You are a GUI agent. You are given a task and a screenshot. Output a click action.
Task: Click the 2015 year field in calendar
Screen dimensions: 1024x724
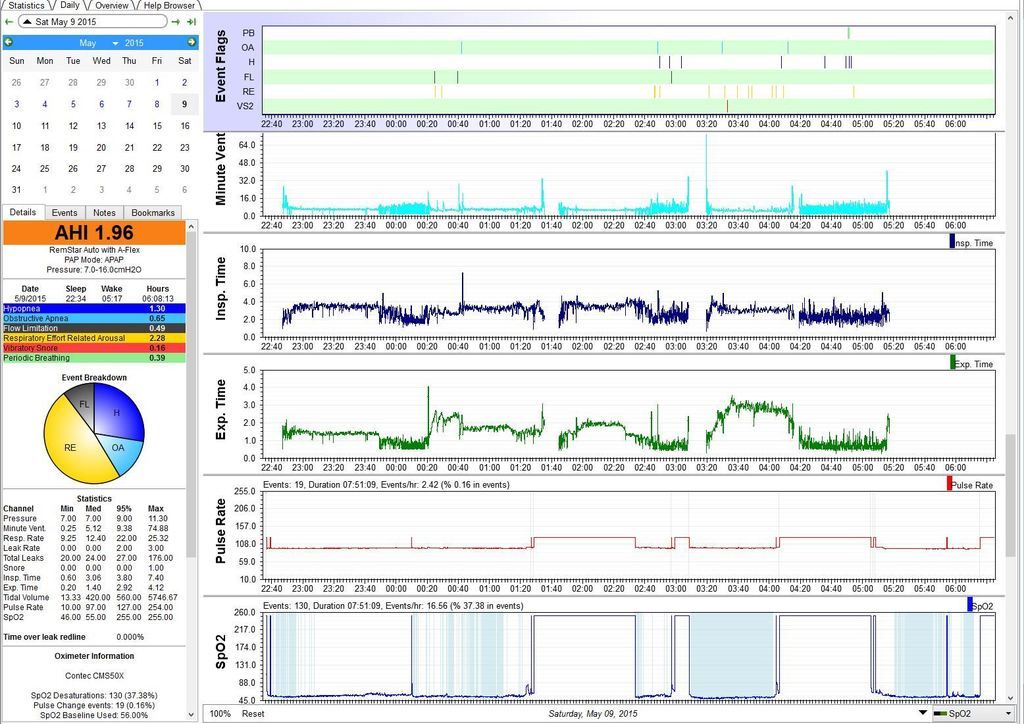(x=135, y=43)
